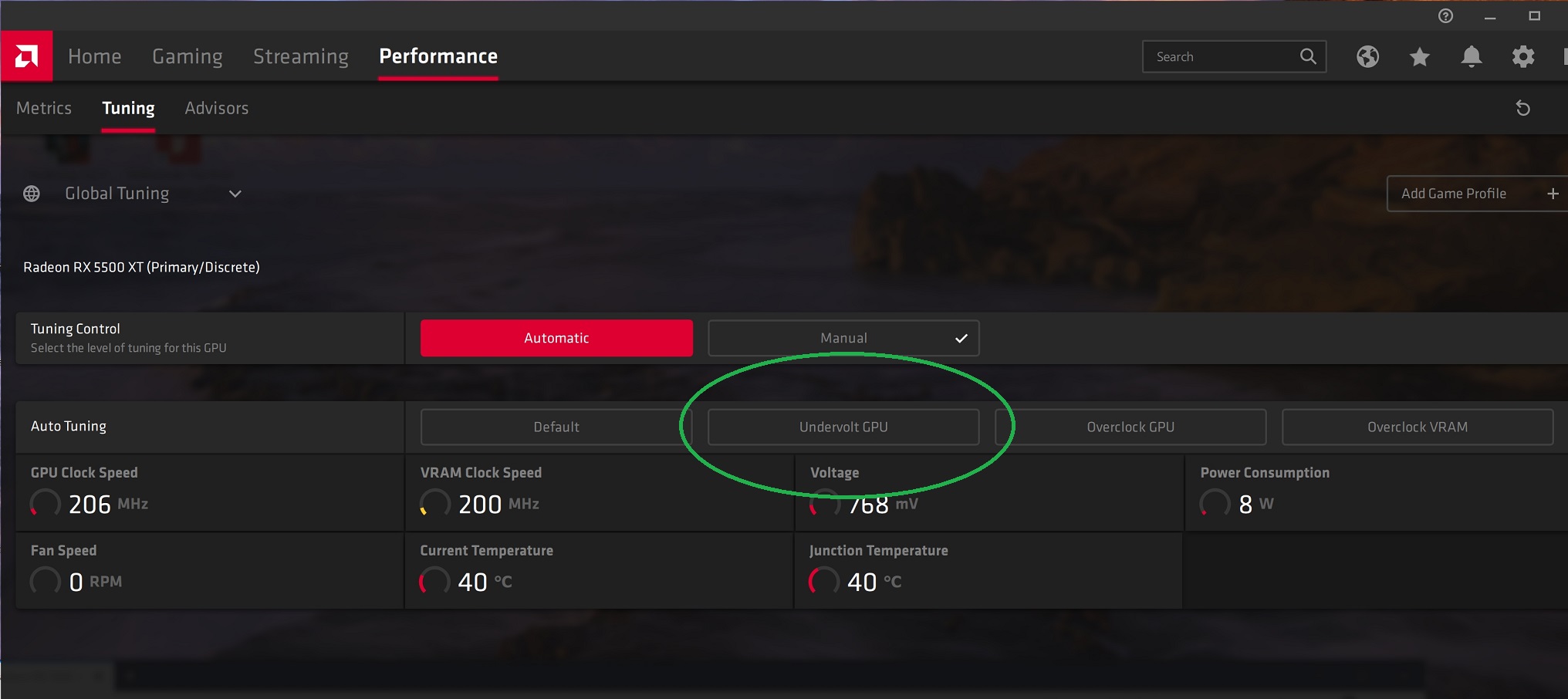This screenshot has height=699, width=1568.
Task: Expand the Global Tuning dropdown chevron
Action: [235, 194]
